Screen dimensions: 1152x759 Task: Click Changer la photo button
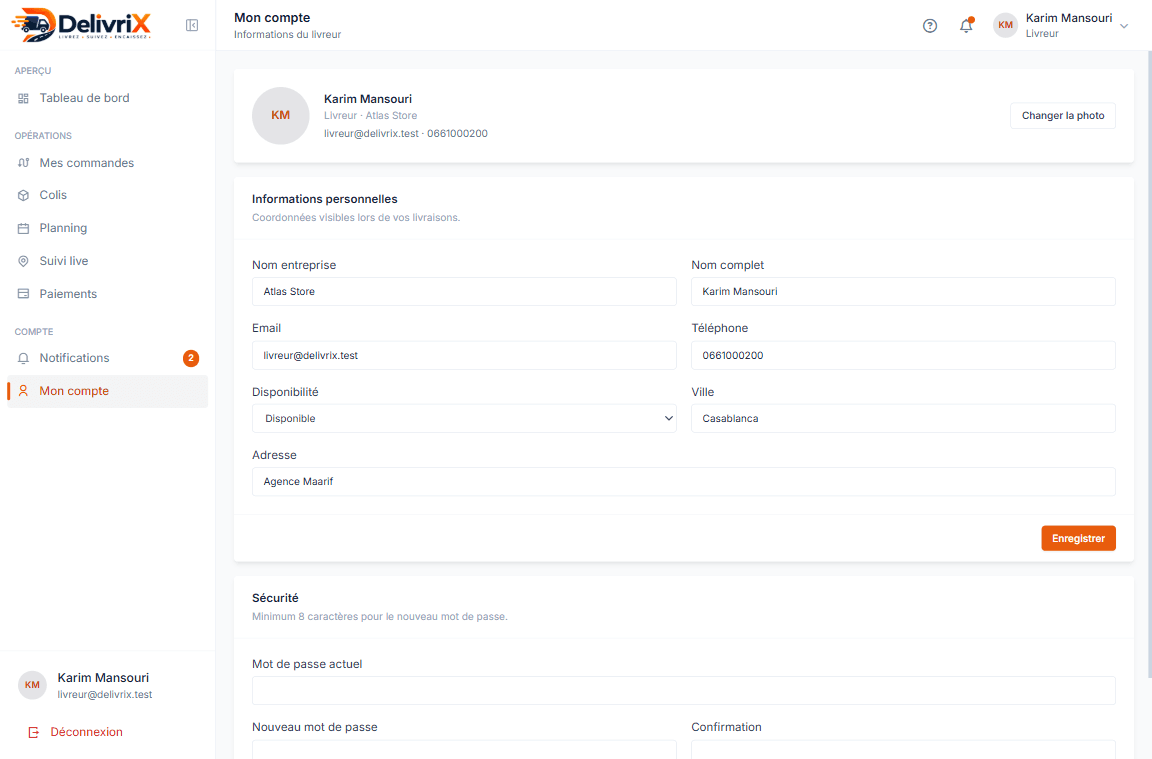click(x=1063, y=115)
